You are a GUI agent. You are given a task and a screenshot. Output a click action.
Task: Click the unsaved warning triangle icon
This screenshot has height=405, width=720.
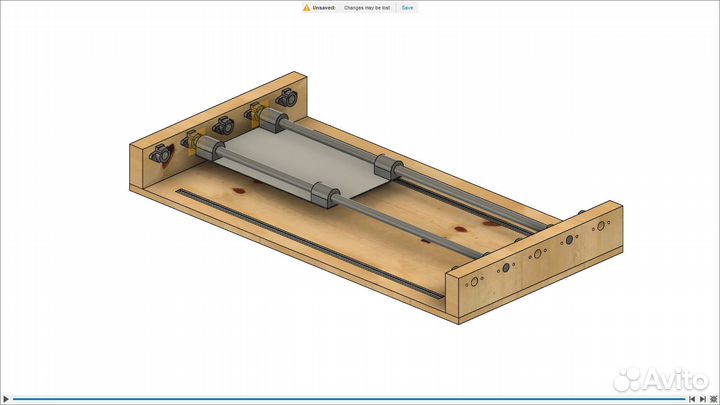[x=307, y=7]
